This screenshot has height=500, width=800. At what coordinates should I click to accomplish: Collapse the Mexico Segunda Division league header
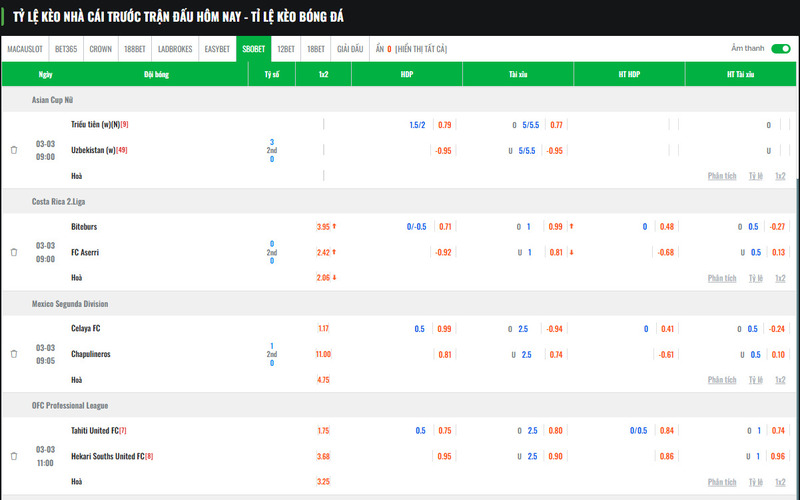click(x=70, y=304)
